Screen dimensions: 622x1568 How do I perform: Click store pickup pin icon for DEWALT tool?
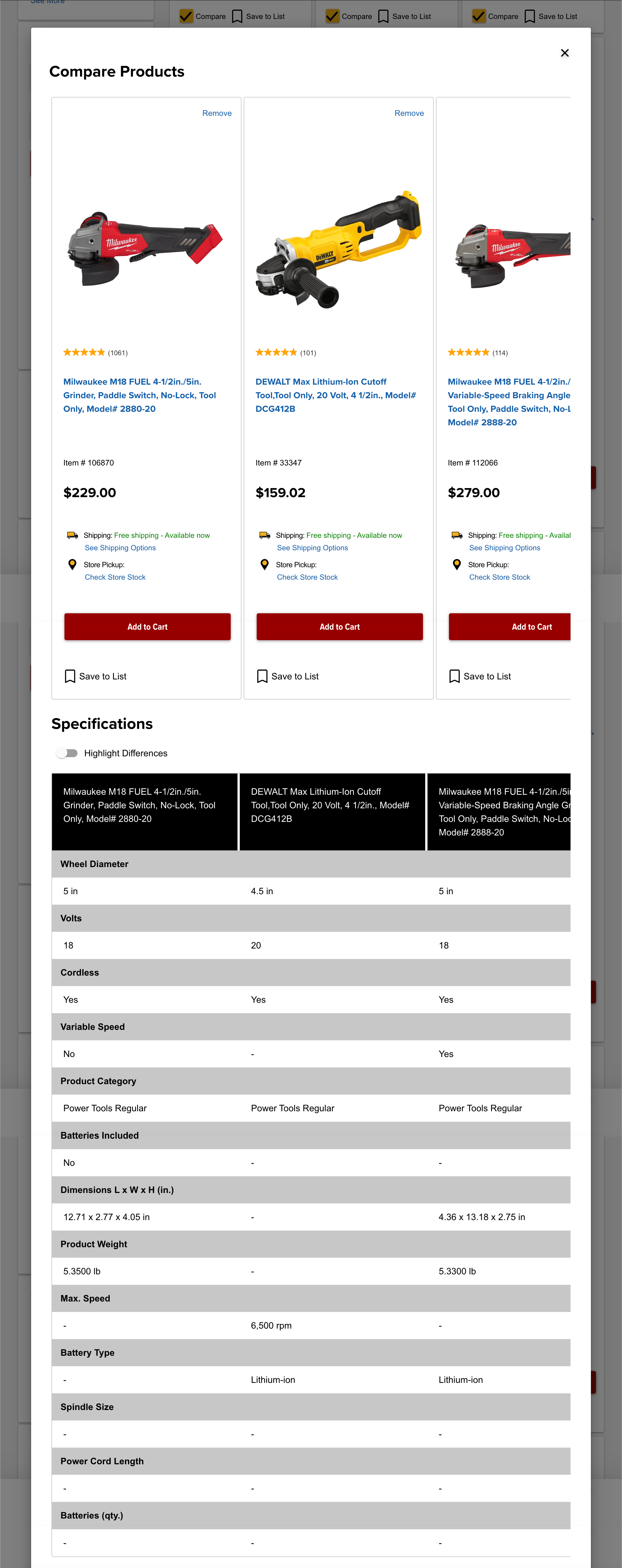(x=264, y=564)
